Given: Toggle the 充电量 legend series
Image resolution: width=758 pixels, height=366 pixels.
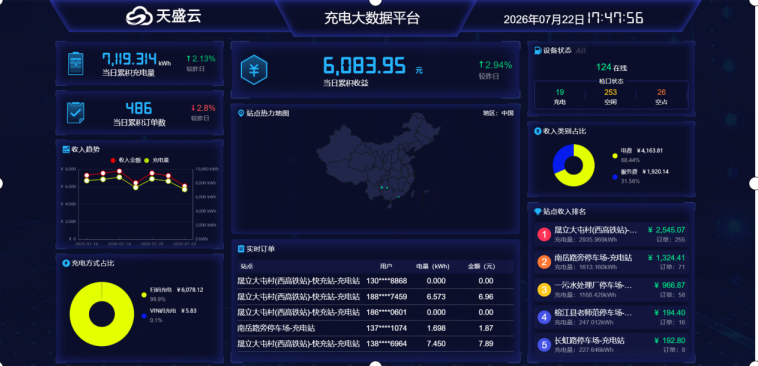Looking at the screenshot, I should [x=157, y=160].
